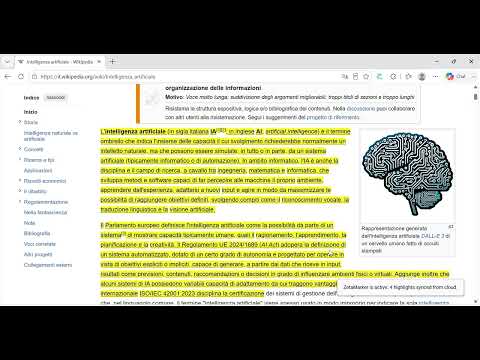480x360 pixels.
Task: Close the Intelligenza artificiale tab
Action: click(x=99, y=62)
